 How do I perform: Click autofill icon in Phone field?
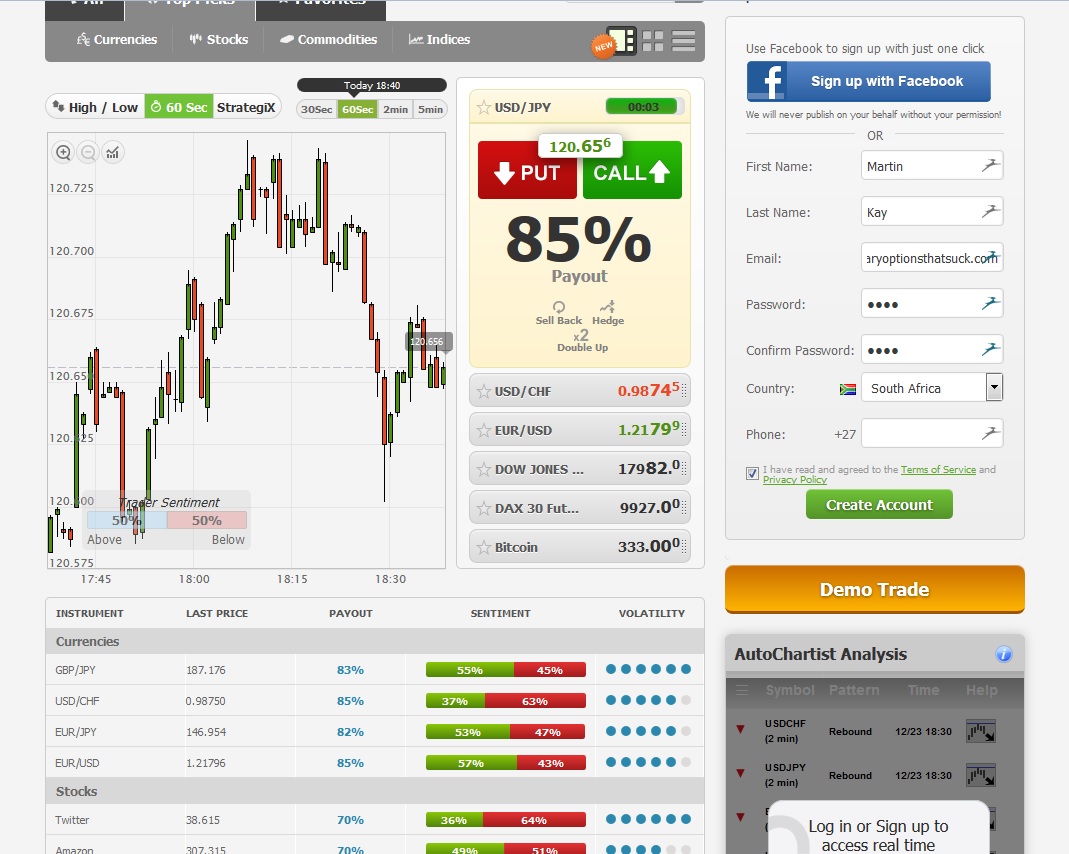click(991, 432)
